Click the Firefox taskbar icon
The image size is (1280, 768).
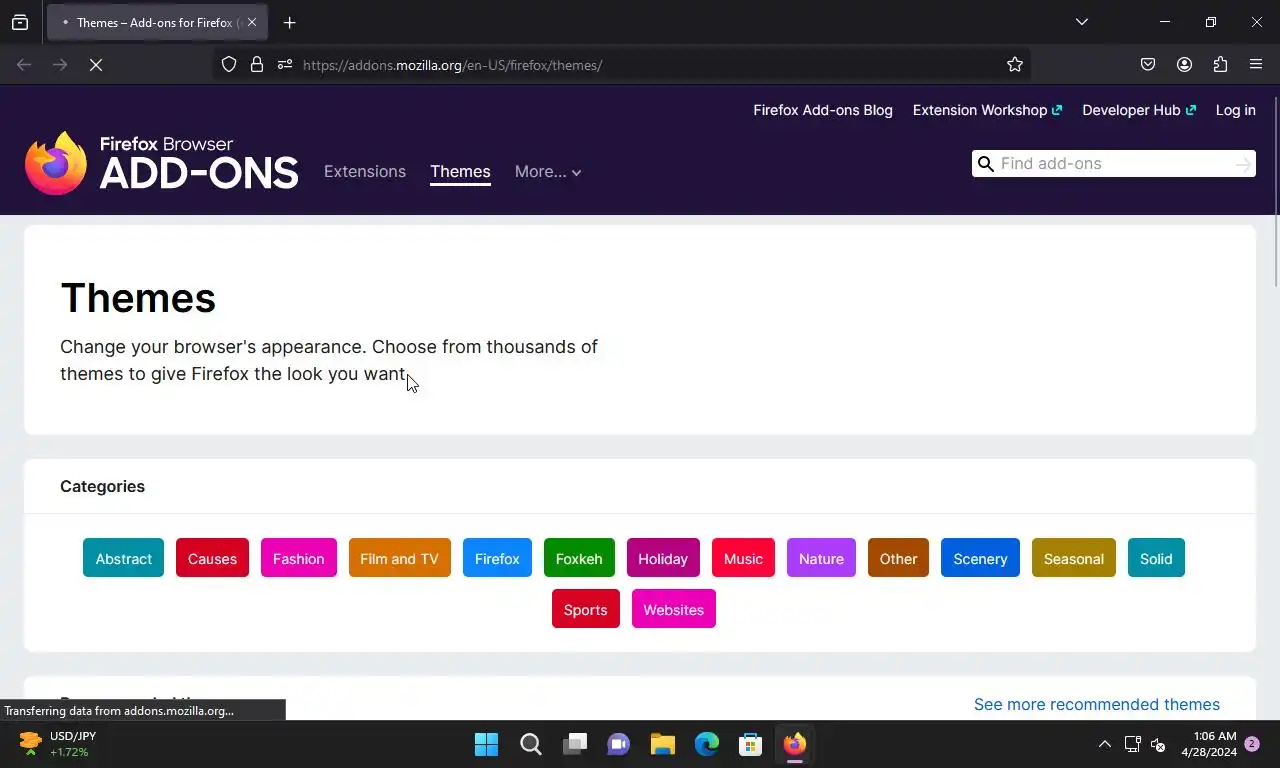[795, 744]
